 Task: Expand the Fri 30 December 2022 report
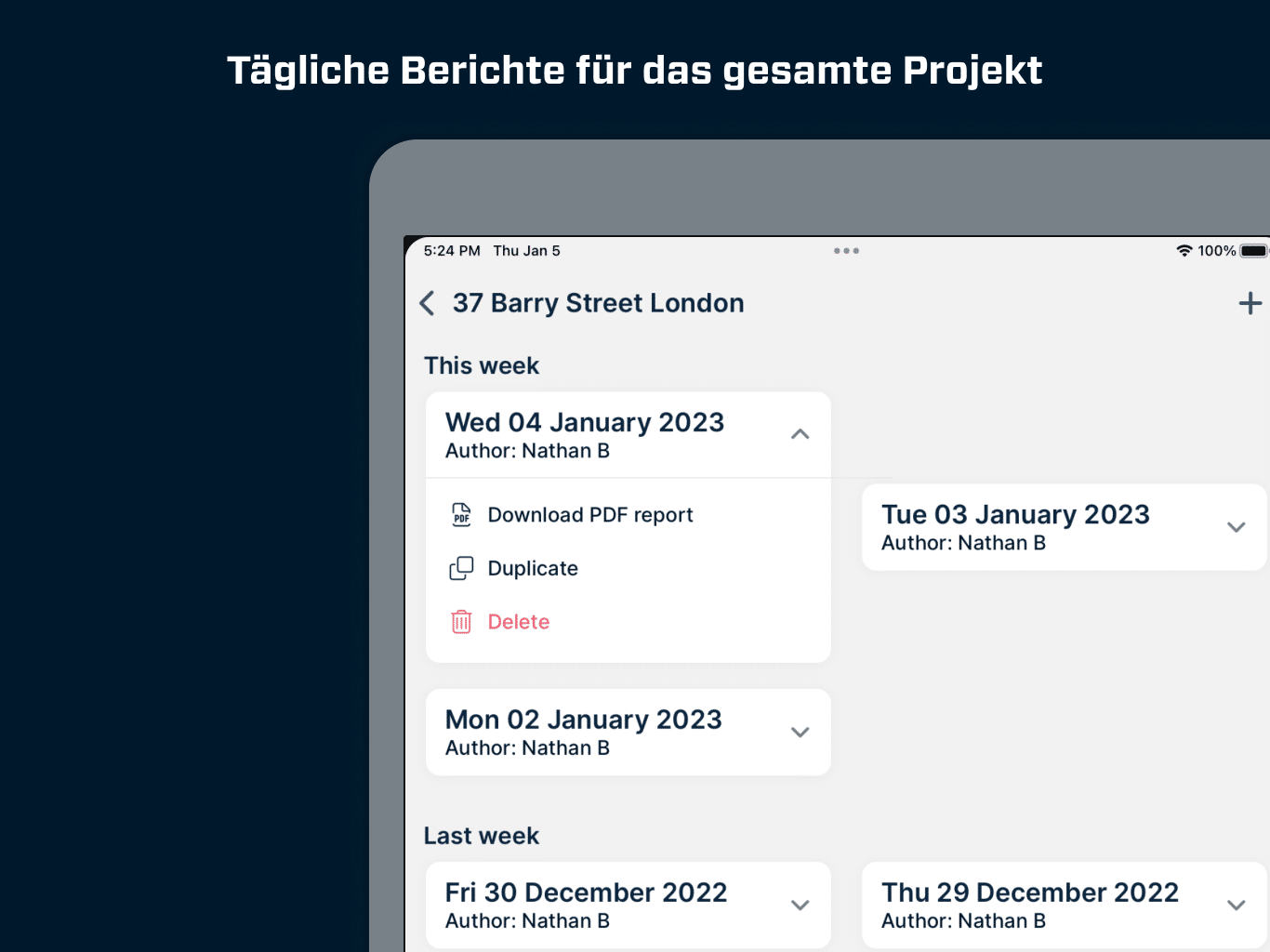(800, 905)
